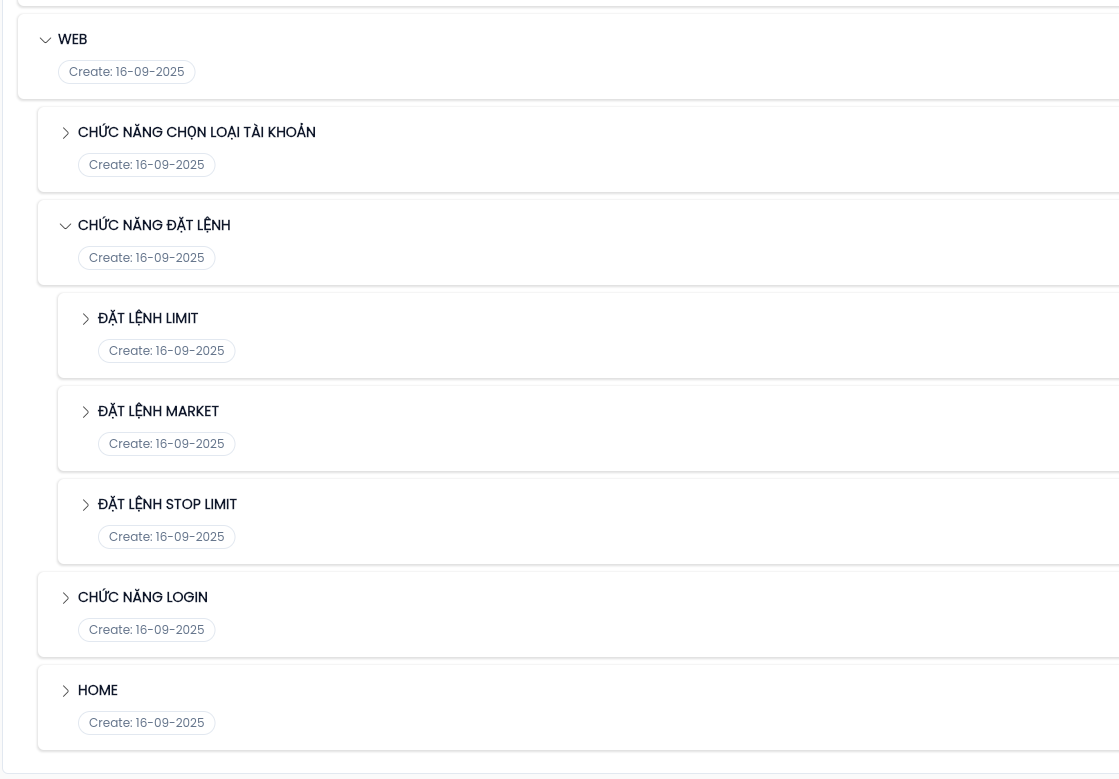Click the Create date tag under HOME
1119x779 pixels.
pos(147,723)
